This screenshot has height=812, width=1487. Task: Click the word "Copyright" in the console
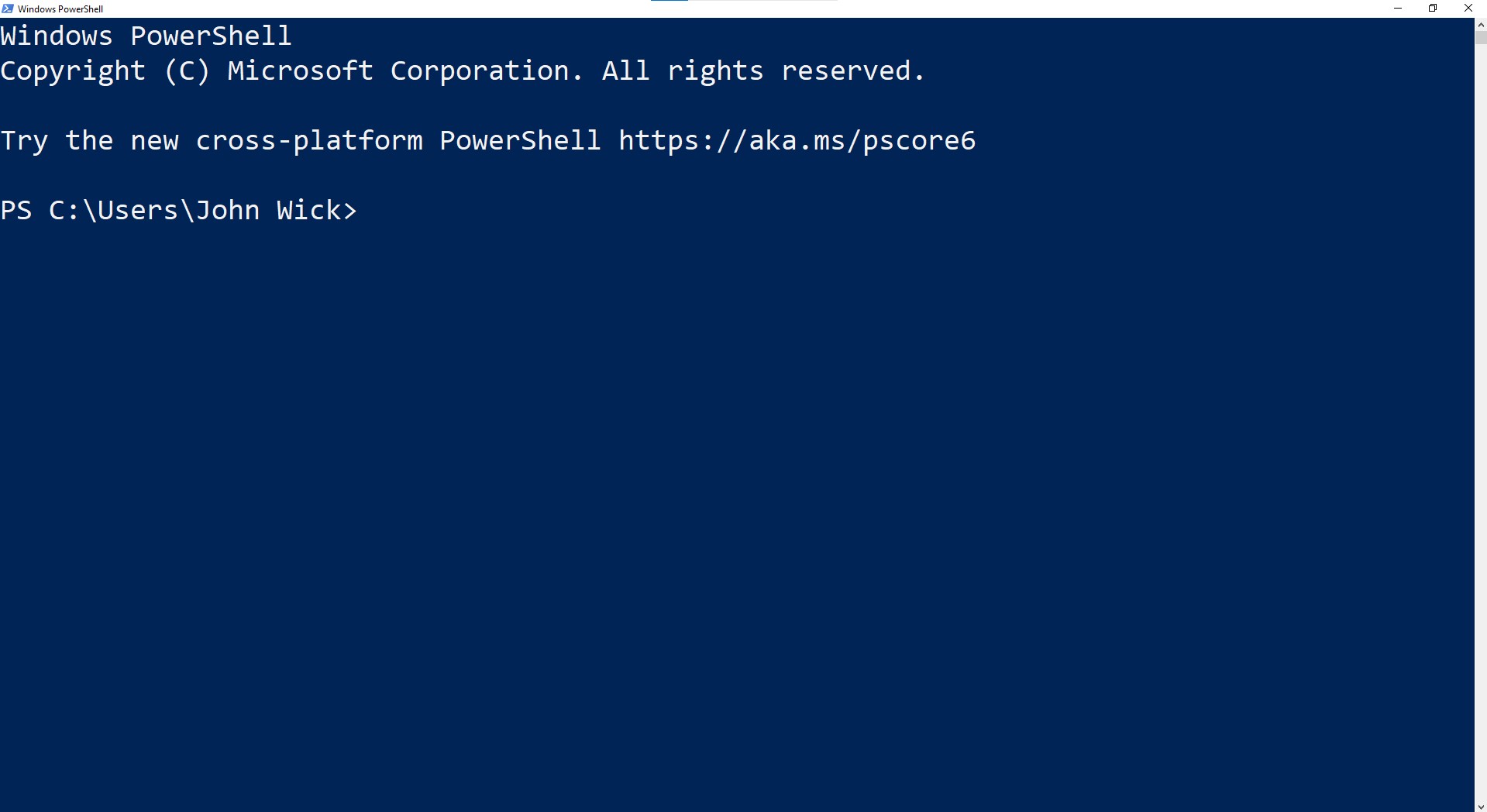[x=73, y=71]
